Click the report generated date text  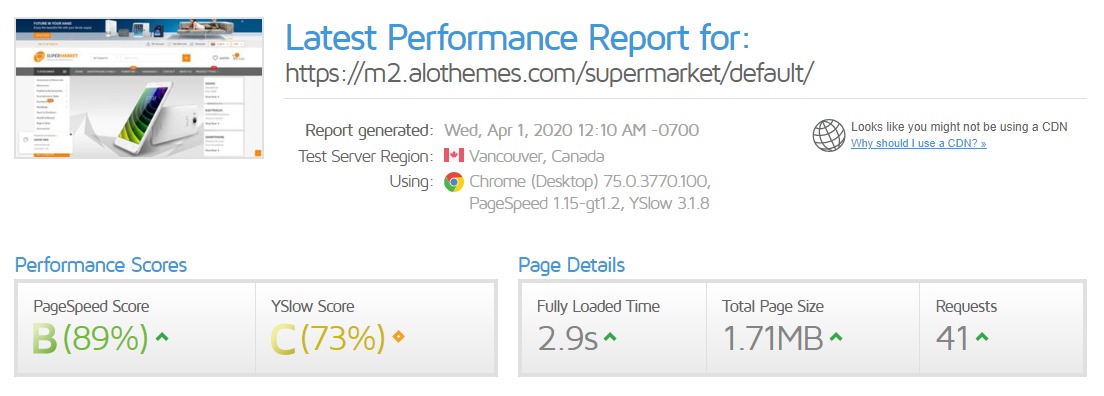tap(571, 130)
